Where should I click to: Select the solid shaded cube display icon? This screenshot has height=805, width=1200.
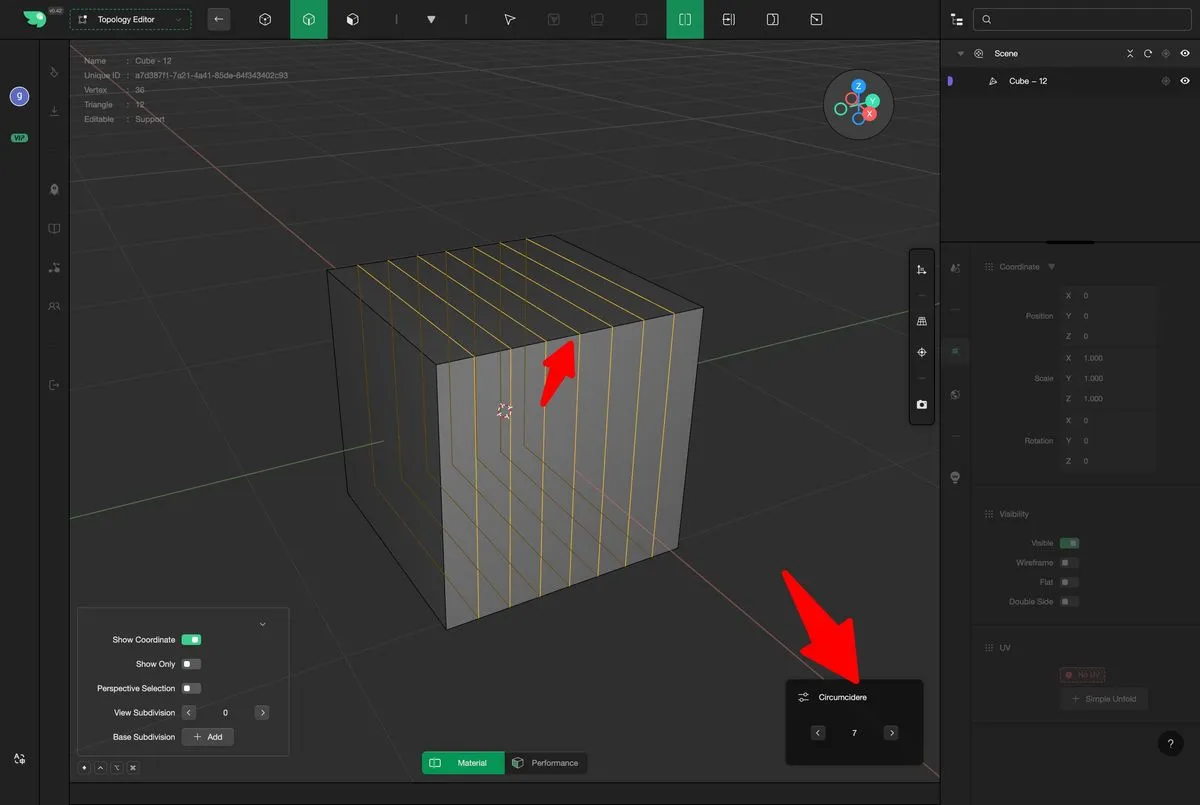(x=352, y=19)
